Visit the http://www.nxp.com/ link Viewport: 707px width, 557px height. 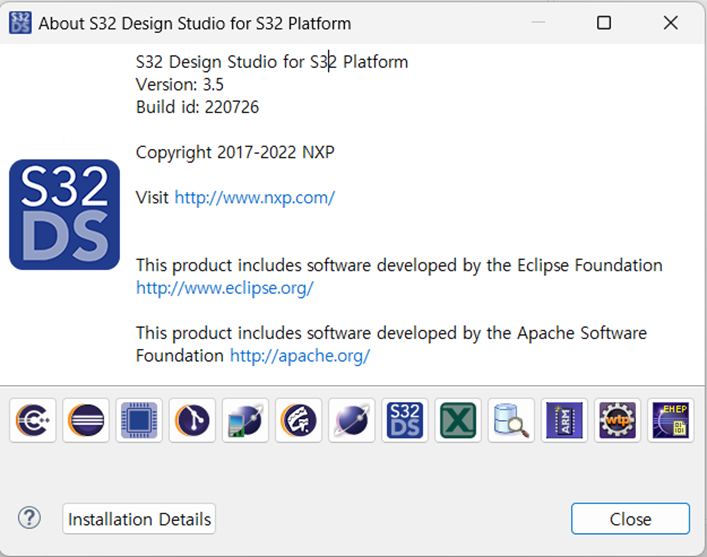click(255, 198)
